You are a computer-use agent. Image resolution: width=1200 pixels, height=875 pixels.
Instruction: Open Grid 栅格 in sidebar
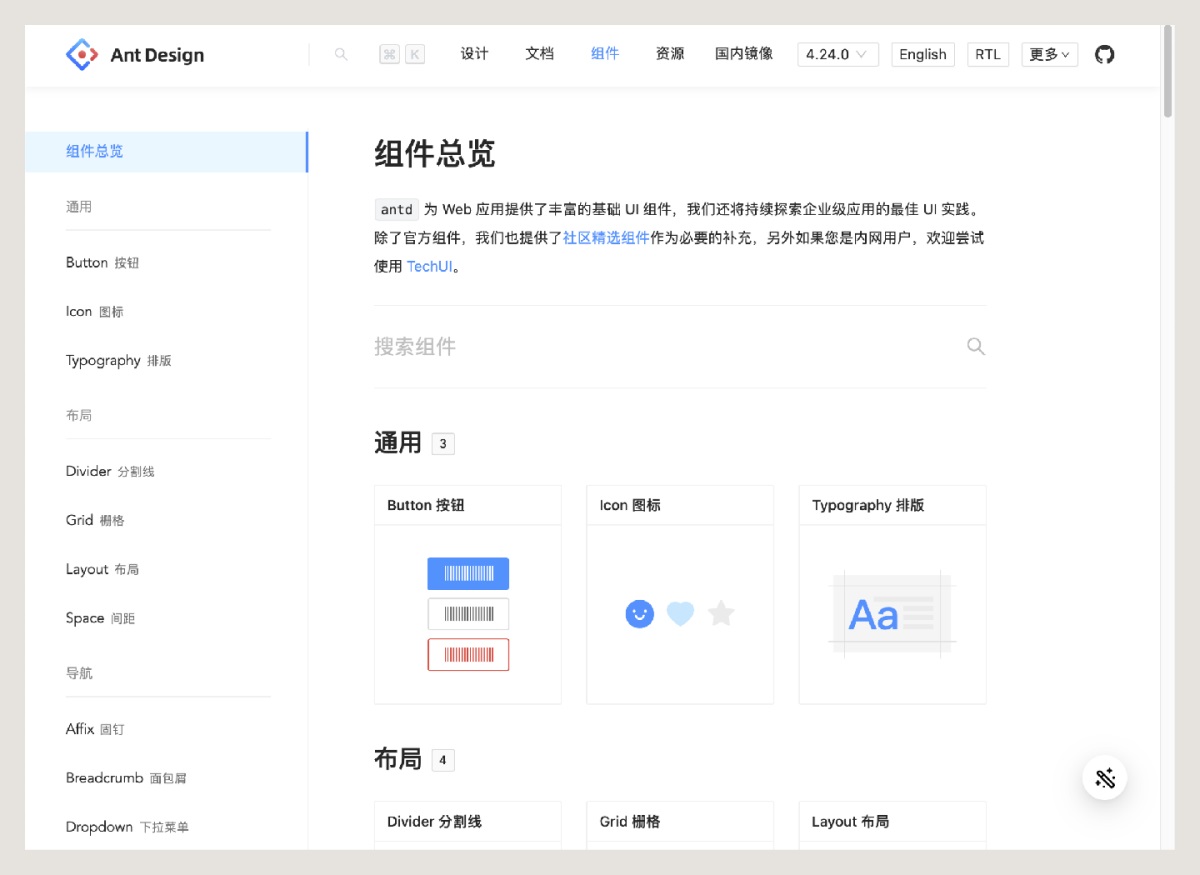tap(95, 520)
